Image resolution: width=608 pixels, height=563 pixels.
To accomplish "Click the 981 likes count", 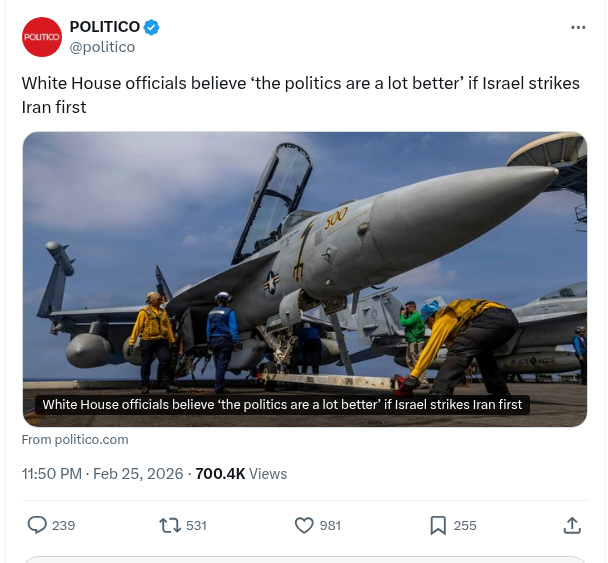I will (x=330, y=525).
